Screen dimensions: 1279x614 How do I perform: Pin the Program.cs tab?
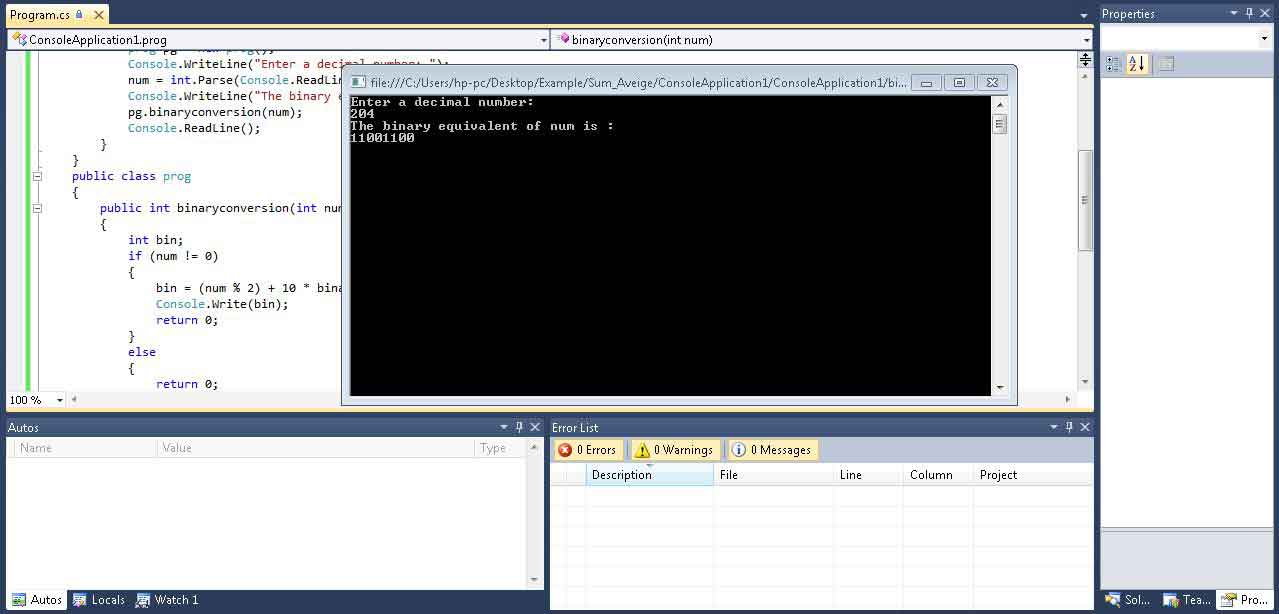point(79,15)
